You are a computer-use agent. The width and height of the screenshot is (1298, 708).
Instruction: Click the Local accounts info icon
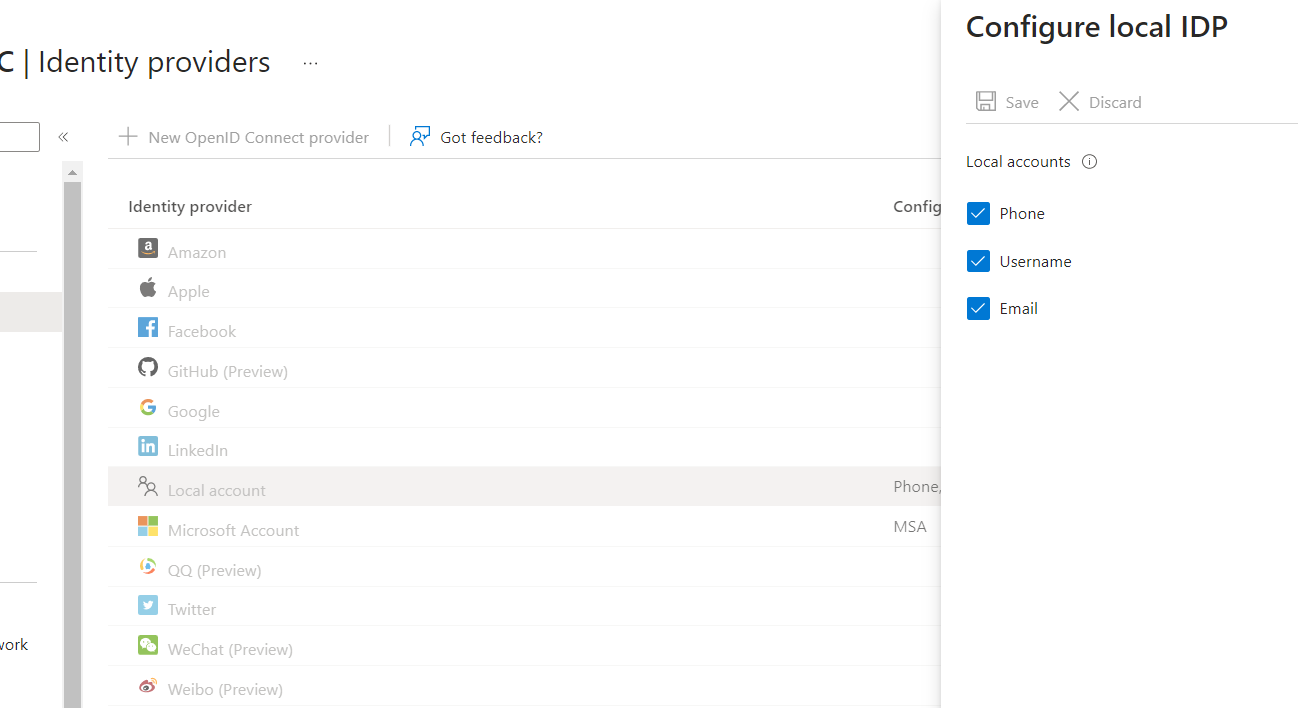click(1090, 162)
